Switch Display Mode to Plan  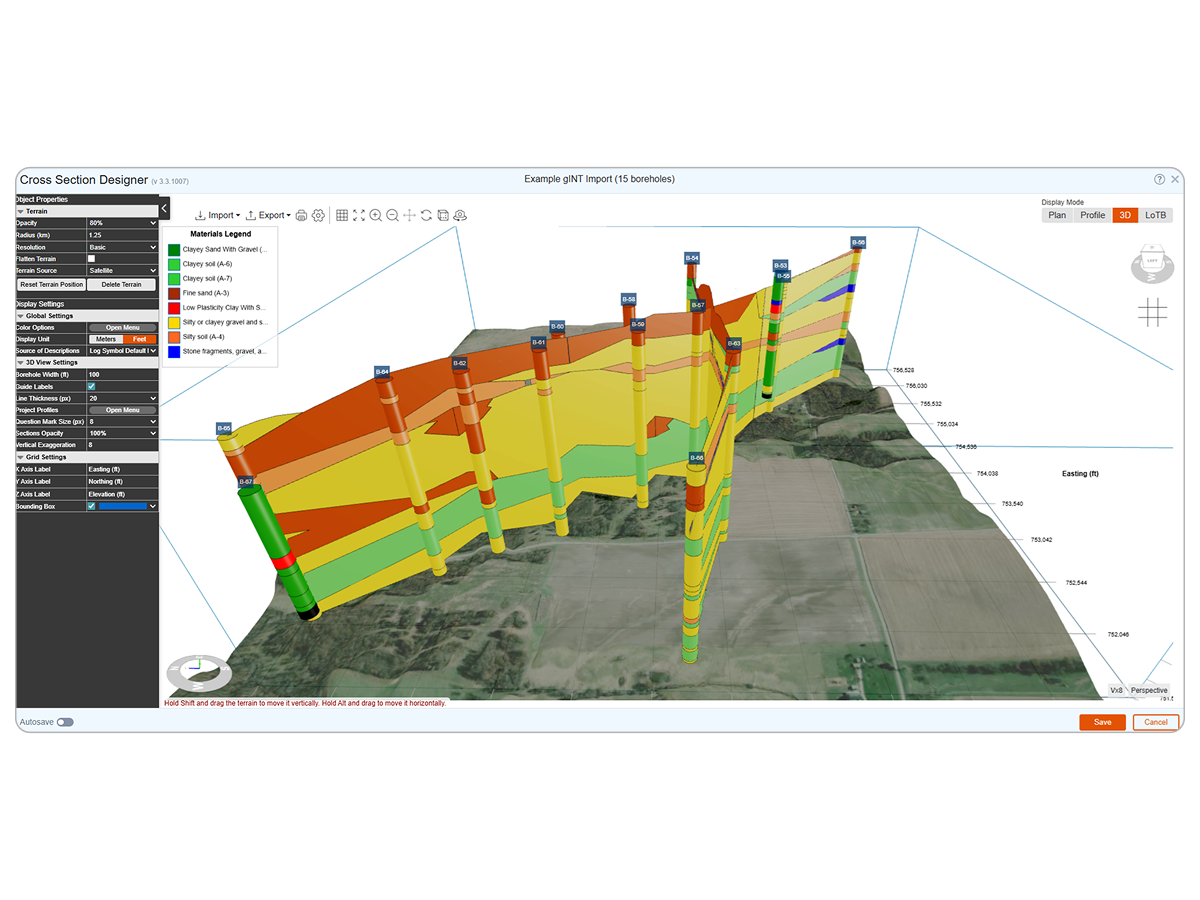(x=1057, y=215)
